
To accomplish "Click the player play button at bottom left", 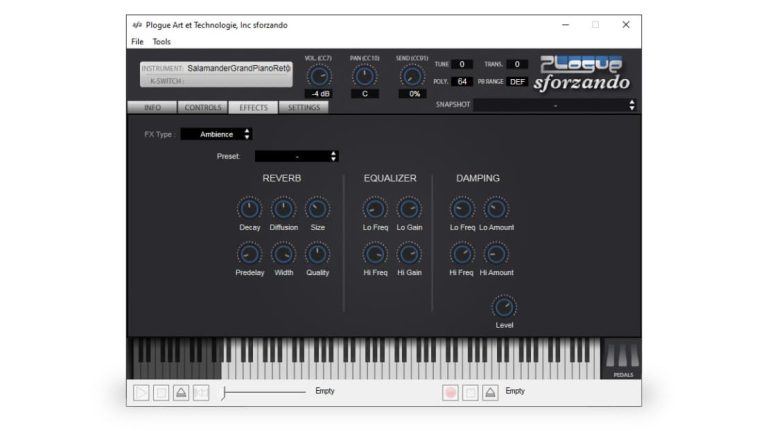I will pyautogui.click(x=141, y=393).
